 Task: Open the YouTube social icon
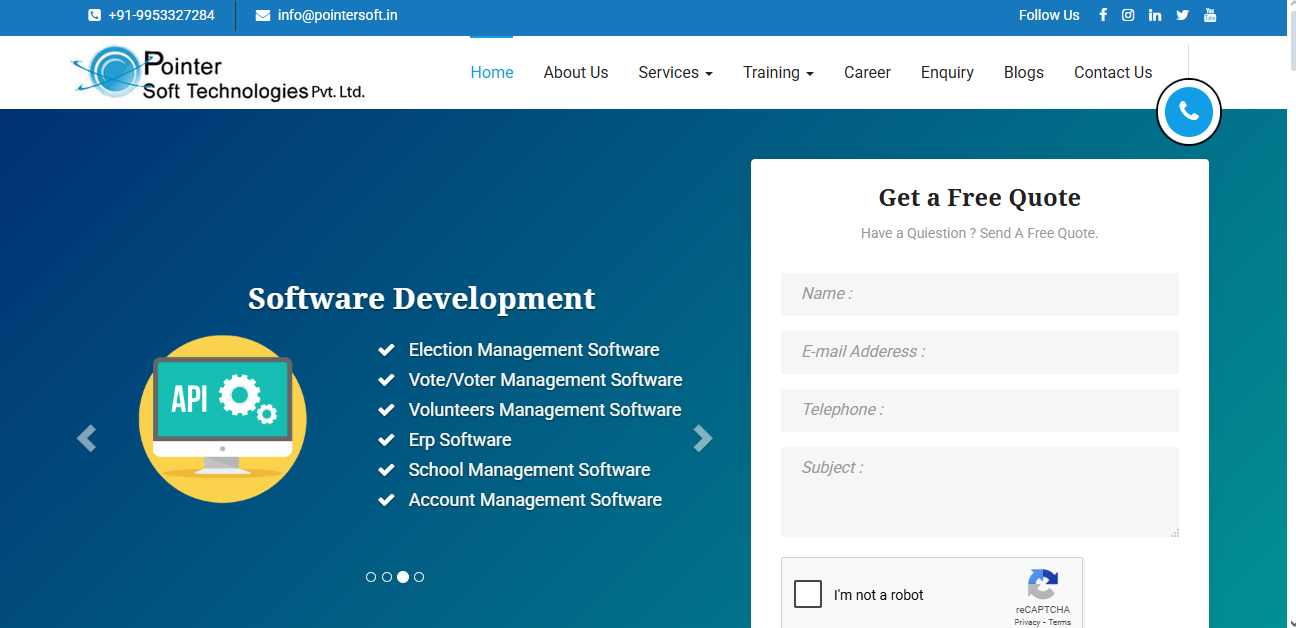click(x=1210, y=15)
